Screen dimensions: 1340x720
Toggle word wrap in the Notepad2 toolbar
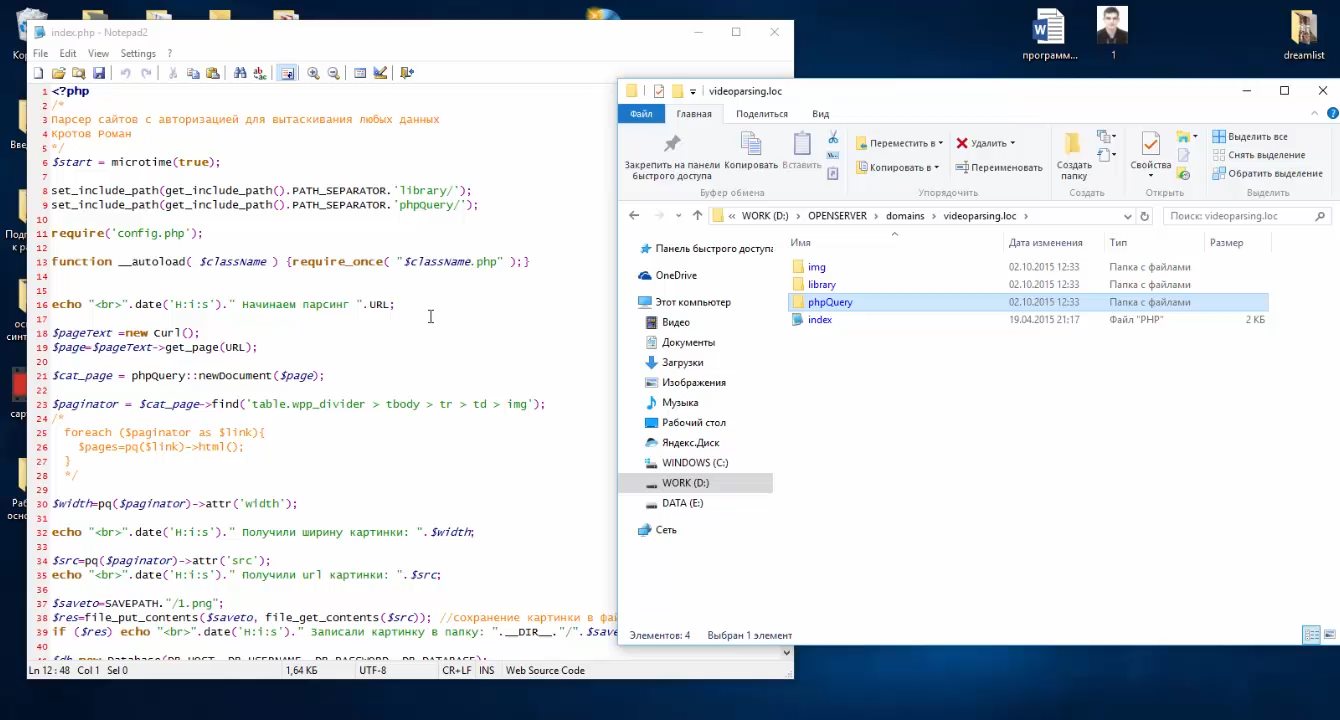[x=287, y=73]
